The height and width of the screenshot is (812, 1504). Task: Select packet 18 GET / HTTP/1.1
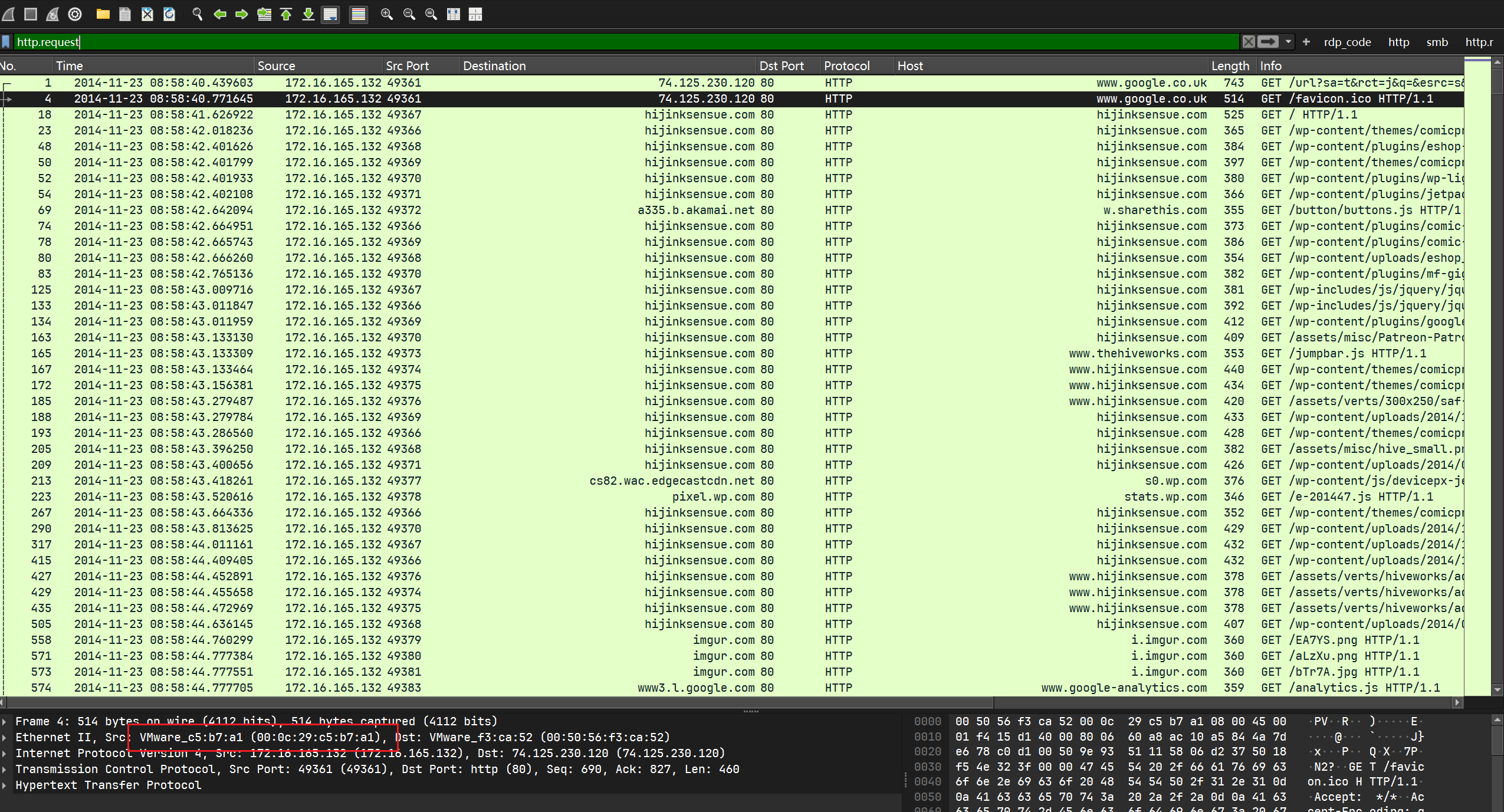(x=732, y=114)
